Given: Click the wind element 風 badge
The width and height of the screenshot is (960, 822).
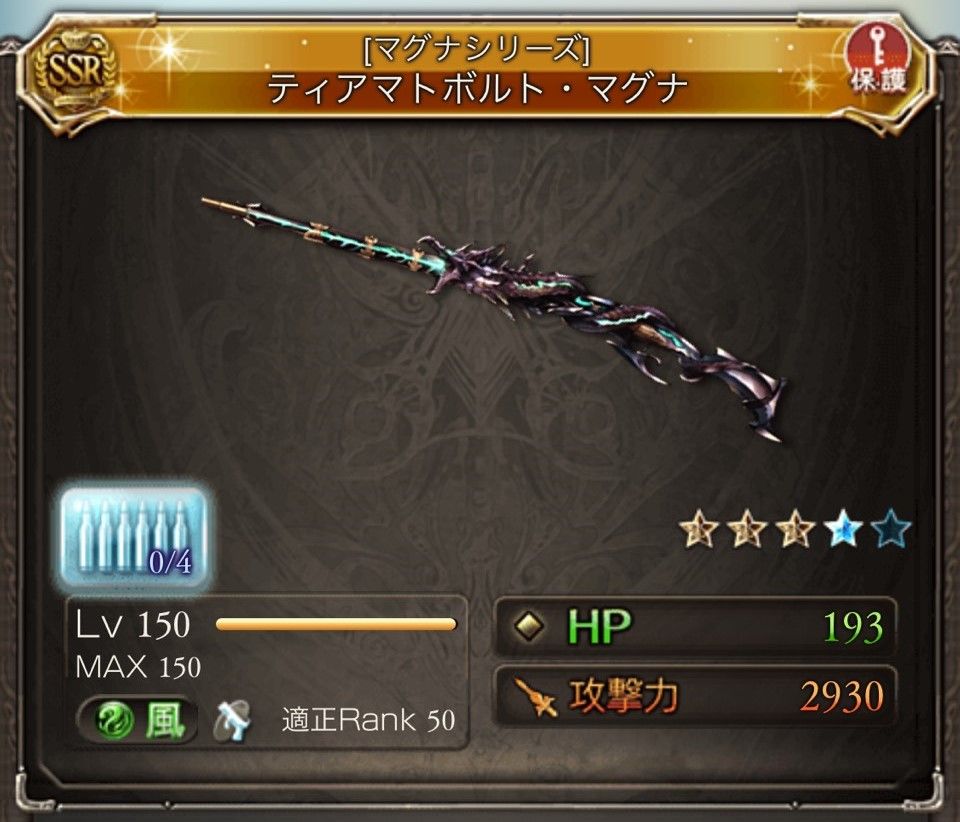Looking at the screenshot, I should click(138, 720).
